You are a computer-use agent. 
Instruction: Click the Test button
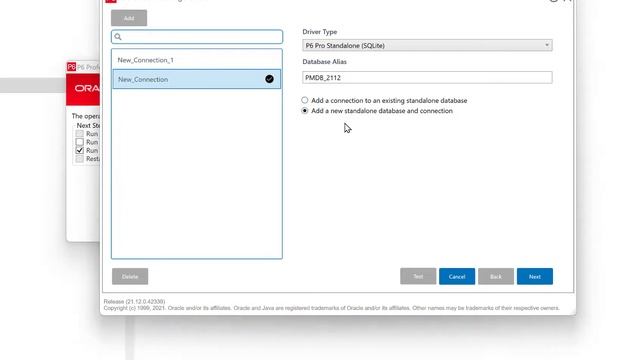pyautogui.click(x=418, y=276)
